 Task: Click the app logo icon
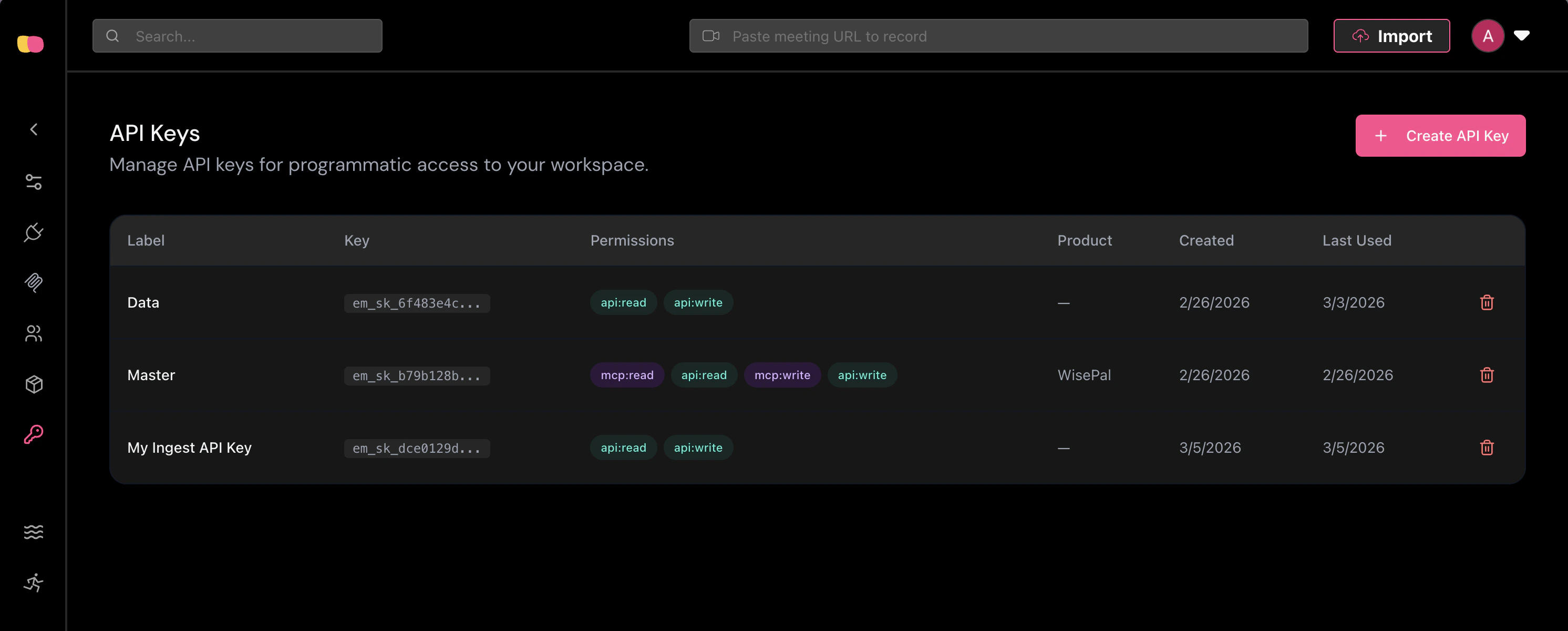coord(30,44)
